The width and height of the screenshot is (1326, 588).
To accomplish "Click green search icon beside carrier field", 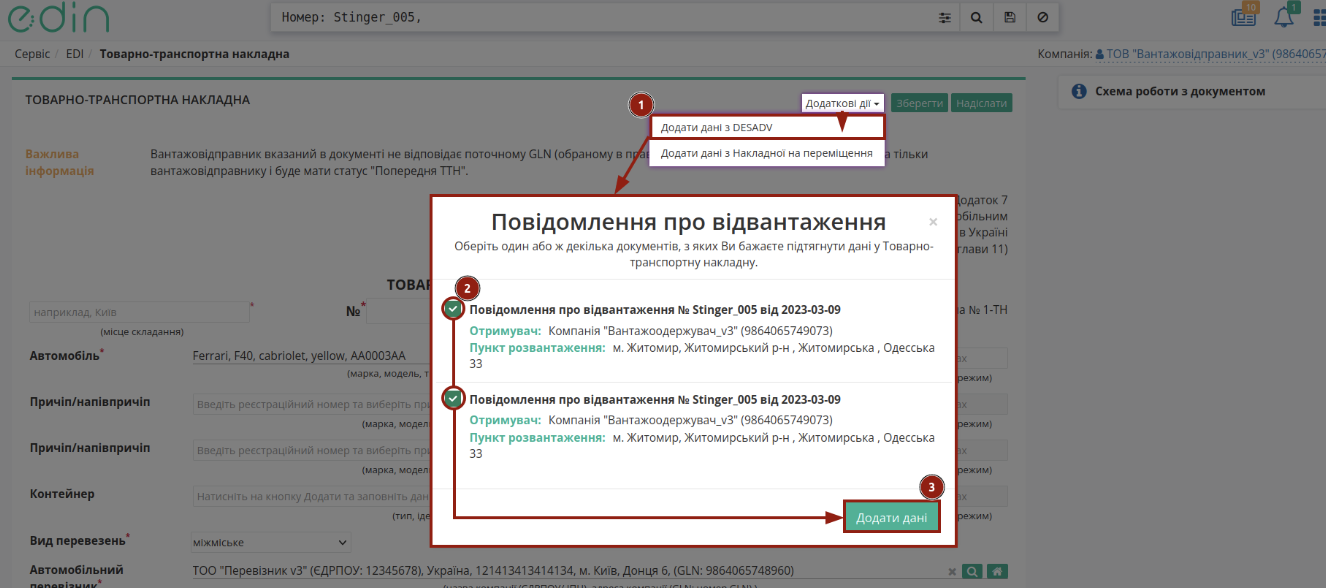I will click(x=971, y=571).
